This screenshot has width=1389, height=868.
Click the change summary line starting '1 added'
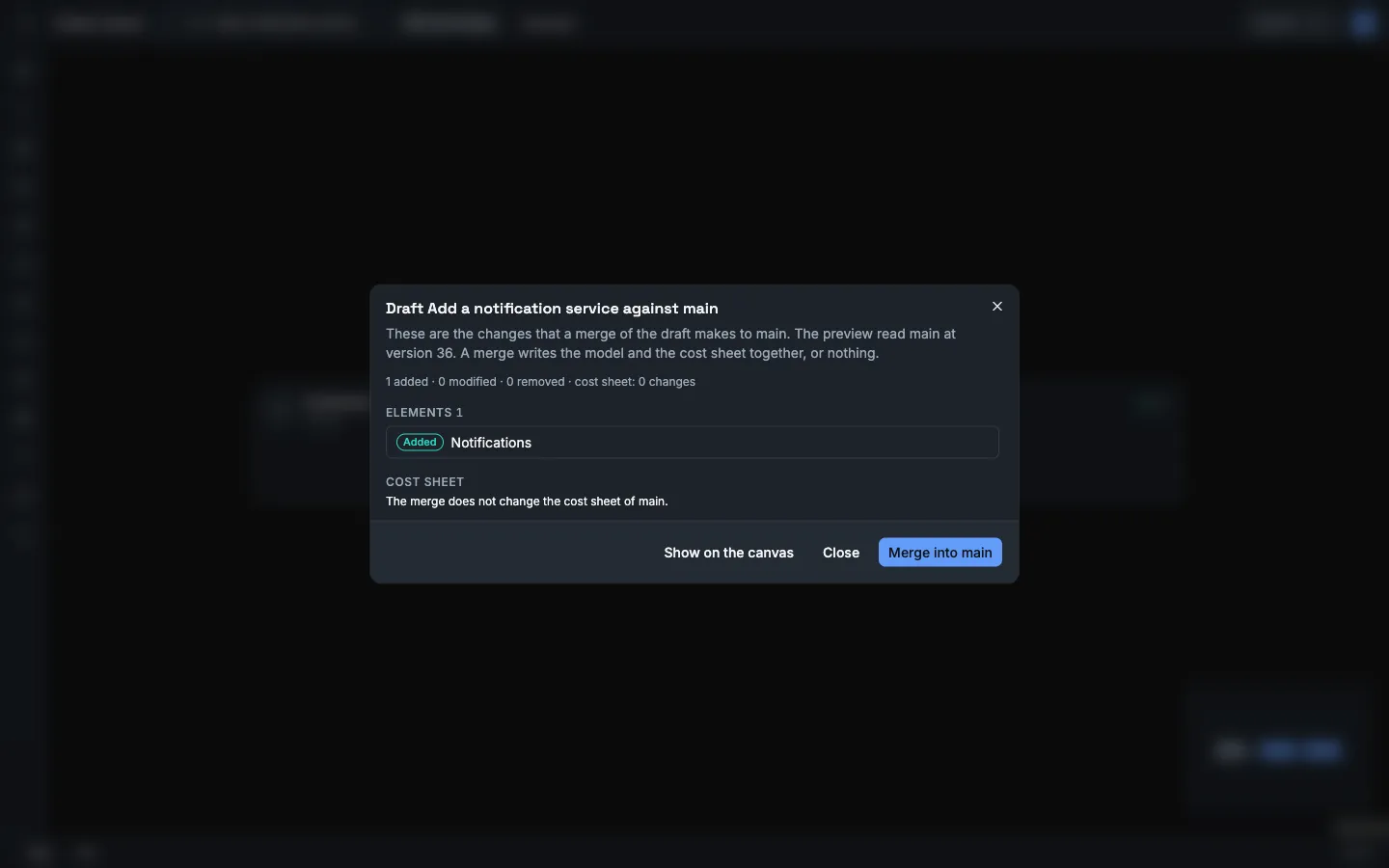[x=540, y=382]
